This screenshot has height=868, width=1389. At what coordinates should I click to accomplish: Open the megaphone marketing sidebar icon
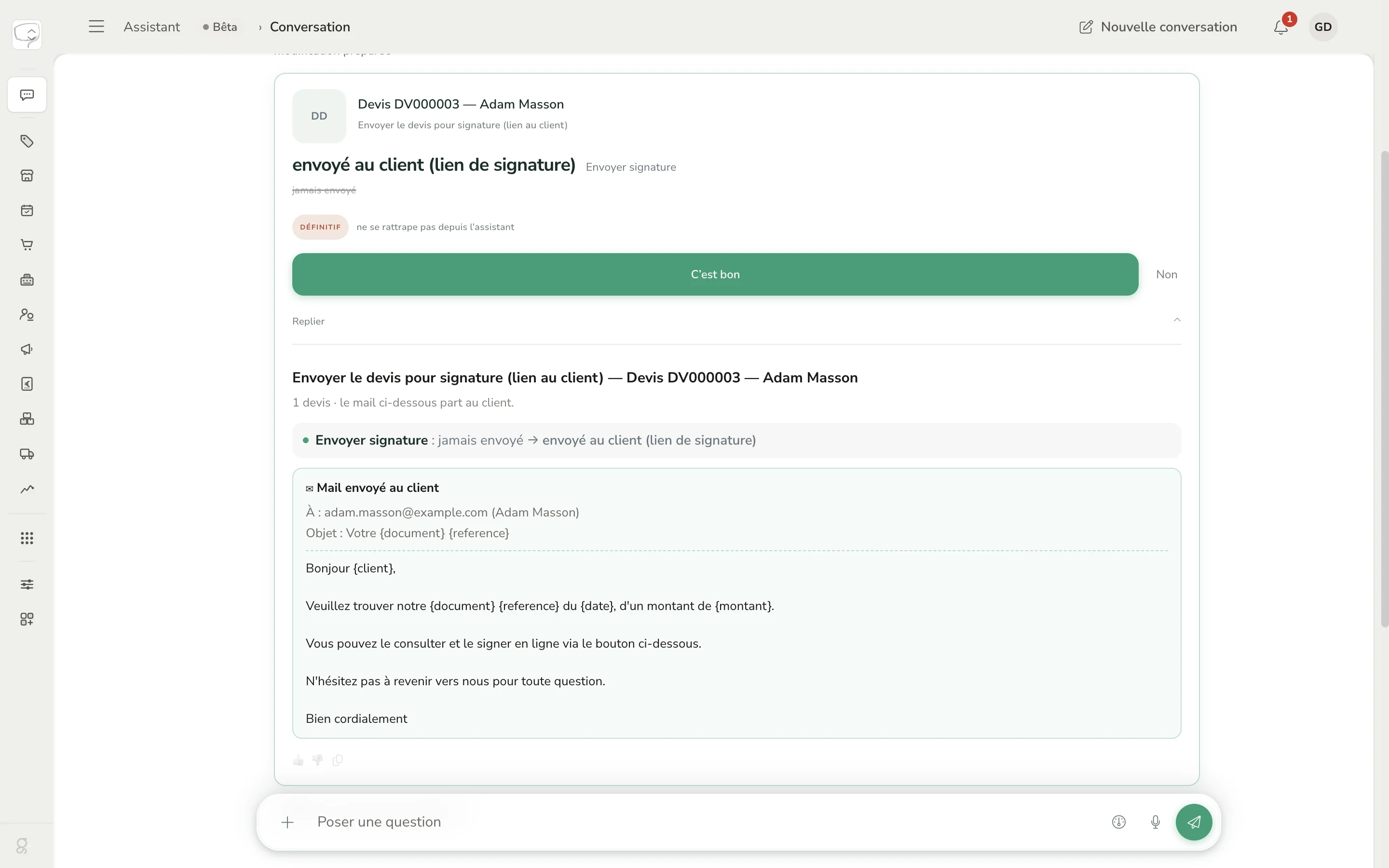coord(27,350)
